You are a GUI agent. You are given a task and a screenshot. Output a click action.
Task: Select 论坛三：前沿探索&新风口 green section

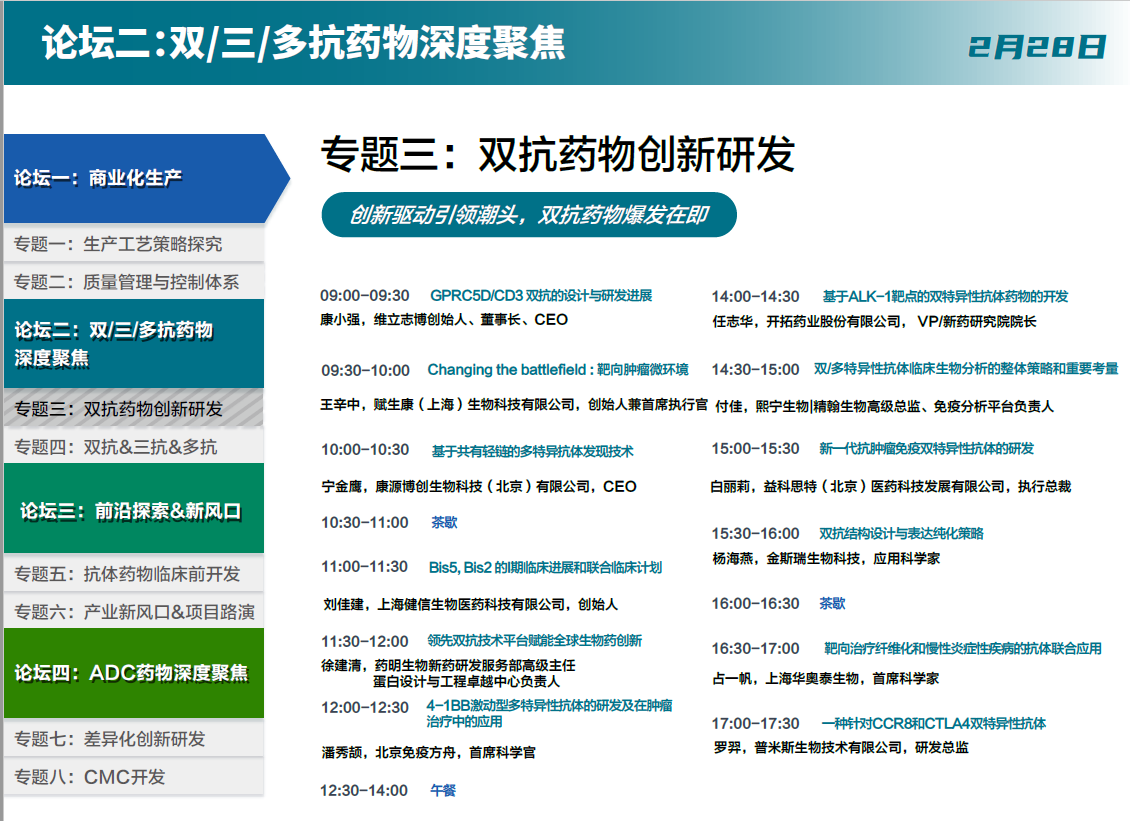point(134,511)
